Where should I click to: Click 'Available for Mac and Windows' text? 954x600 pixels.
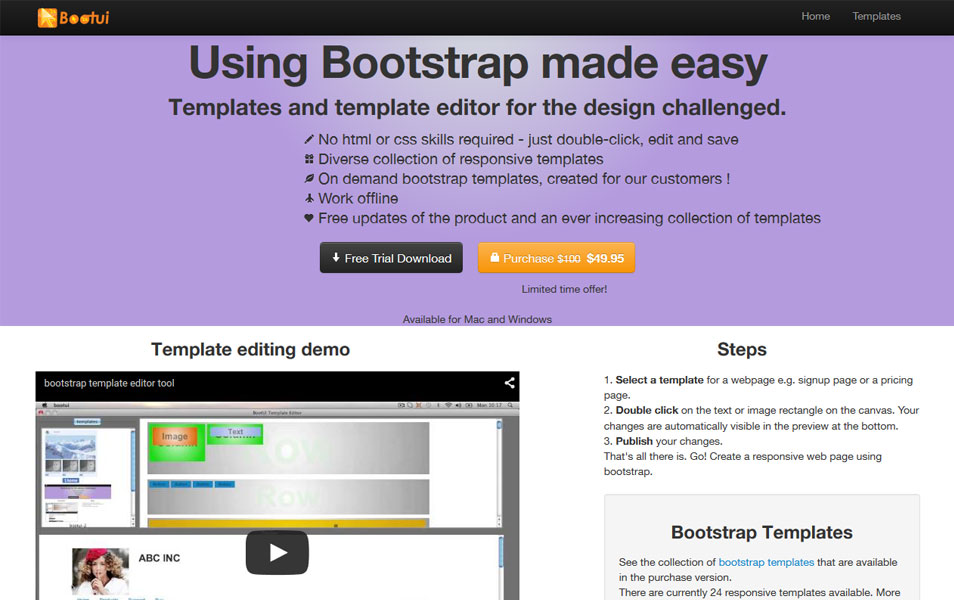point(477,319)
